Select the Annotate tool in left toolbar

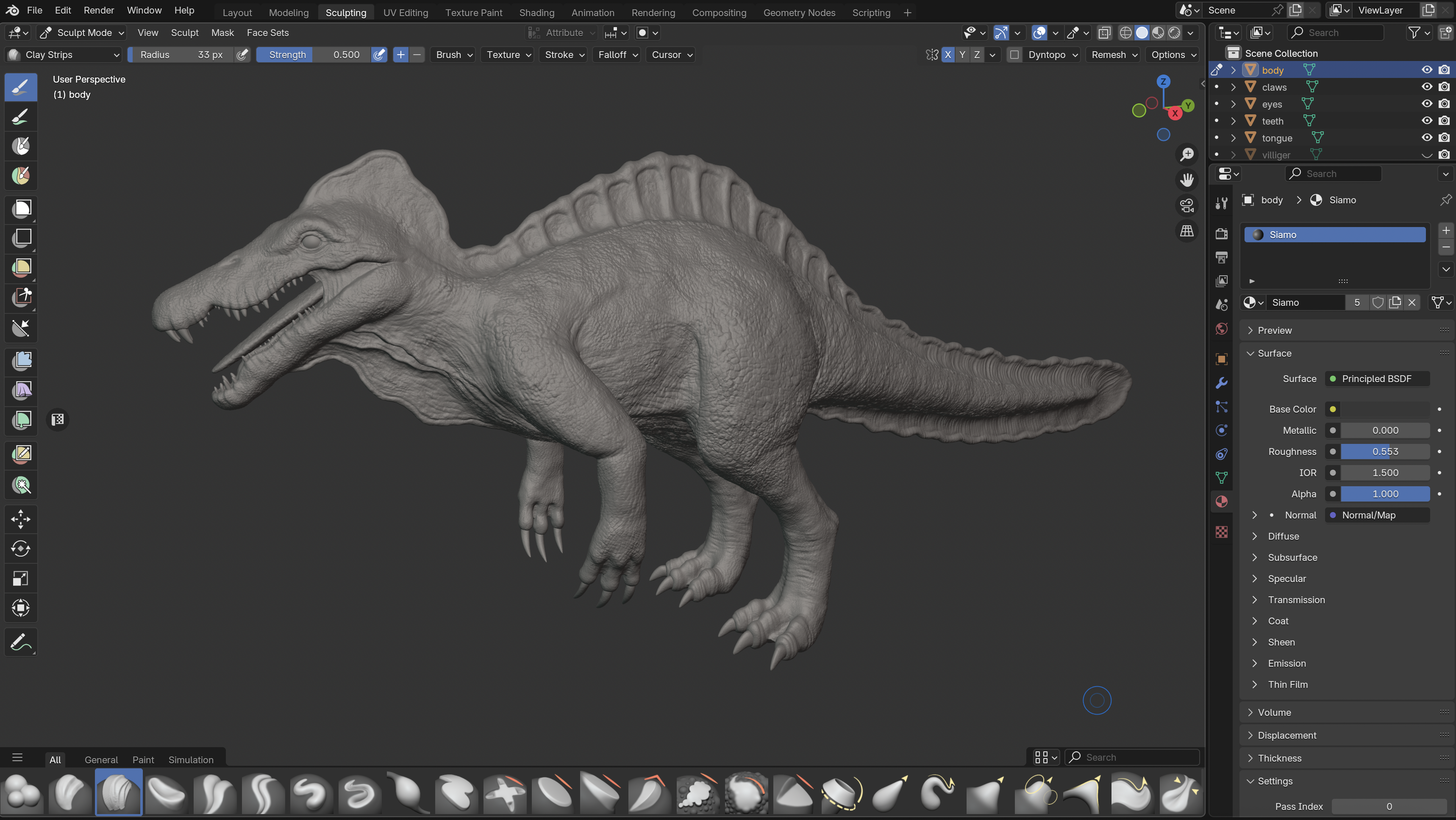[20, 643]
